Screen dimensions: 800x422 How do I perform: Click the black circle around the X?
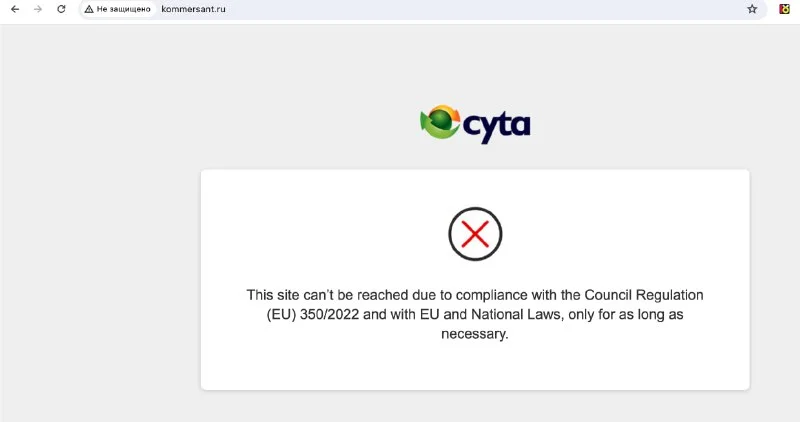point(475,234)
